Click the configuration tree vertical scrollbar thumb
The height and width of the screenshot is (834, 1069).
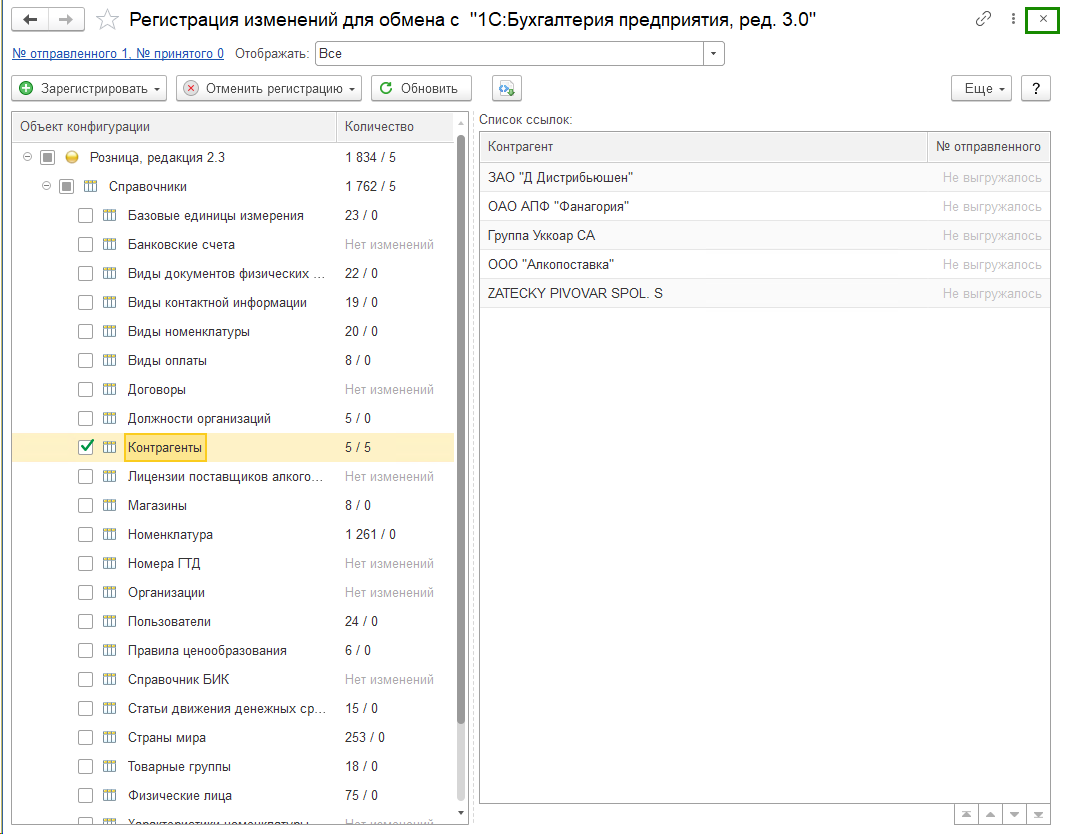(461, 430)
